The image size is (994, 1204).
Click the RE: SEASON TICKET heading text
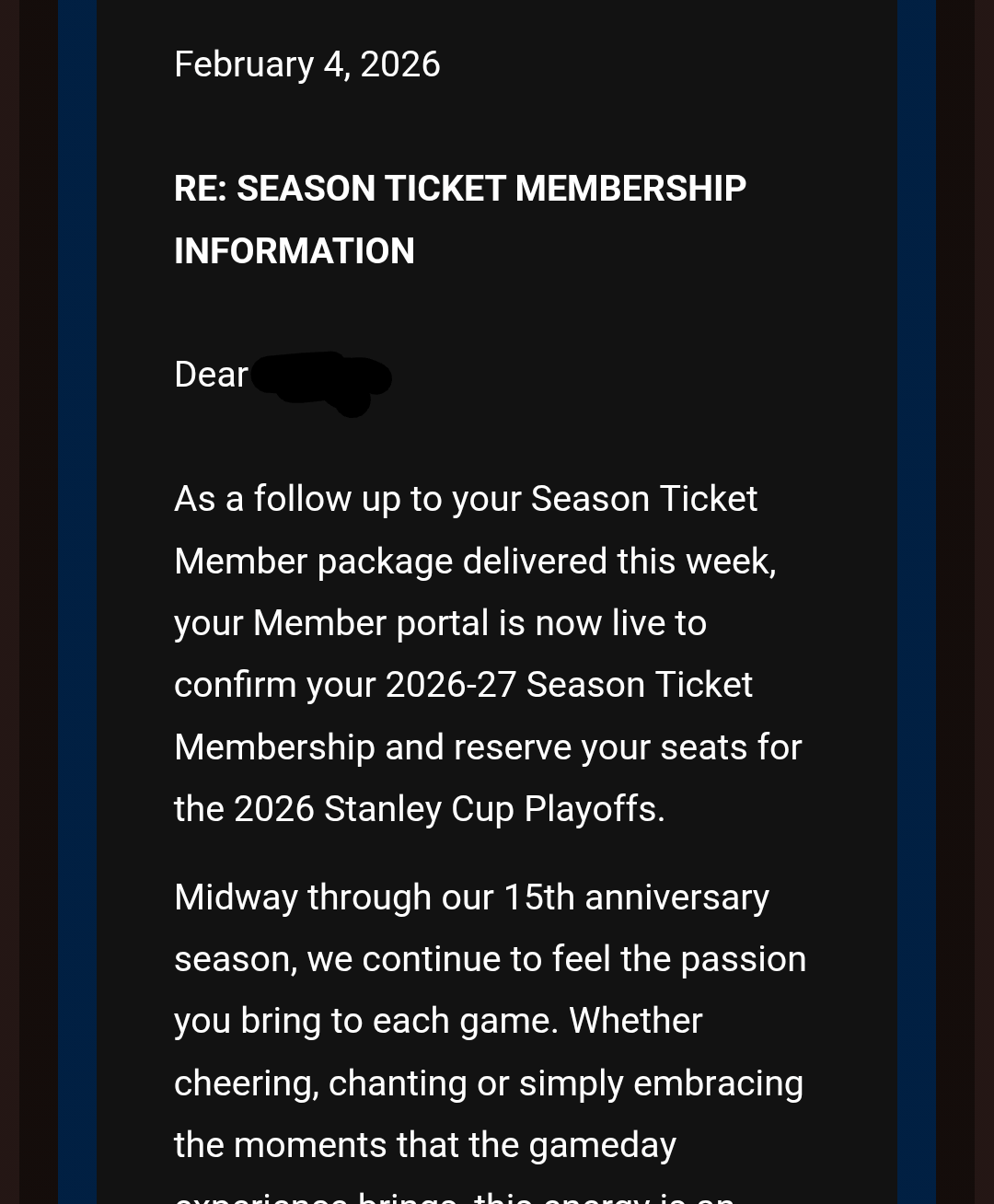pyautogui.click(x=341, y=189)
